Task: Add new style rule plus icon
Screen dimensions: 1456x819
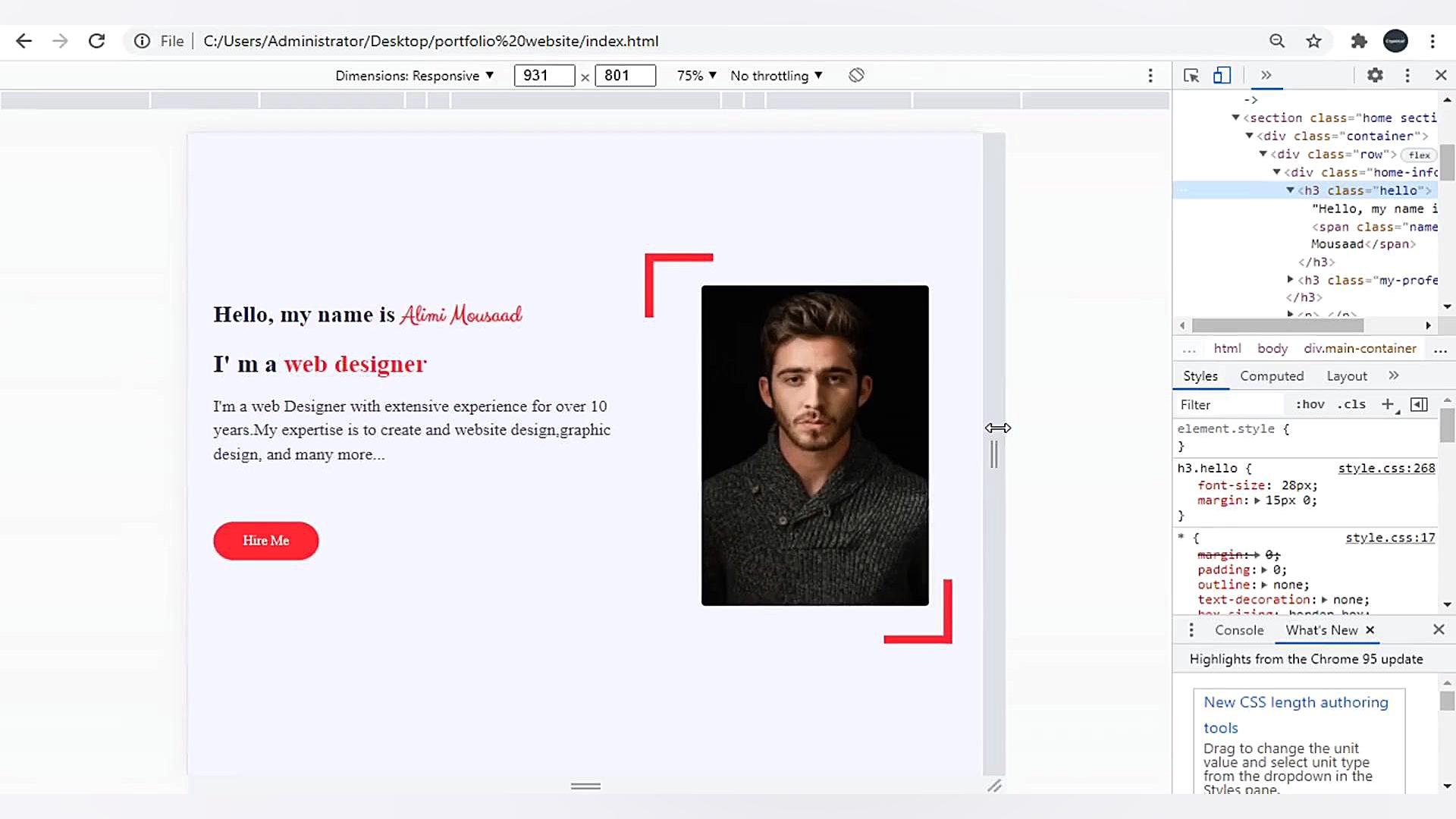Action: click(x=1388, y=404)
